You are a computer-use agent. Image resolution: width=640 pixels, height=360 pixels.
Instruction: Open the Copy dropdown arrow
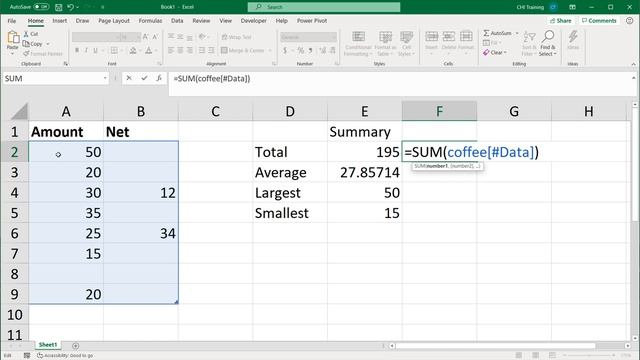[x=48, y=44]
